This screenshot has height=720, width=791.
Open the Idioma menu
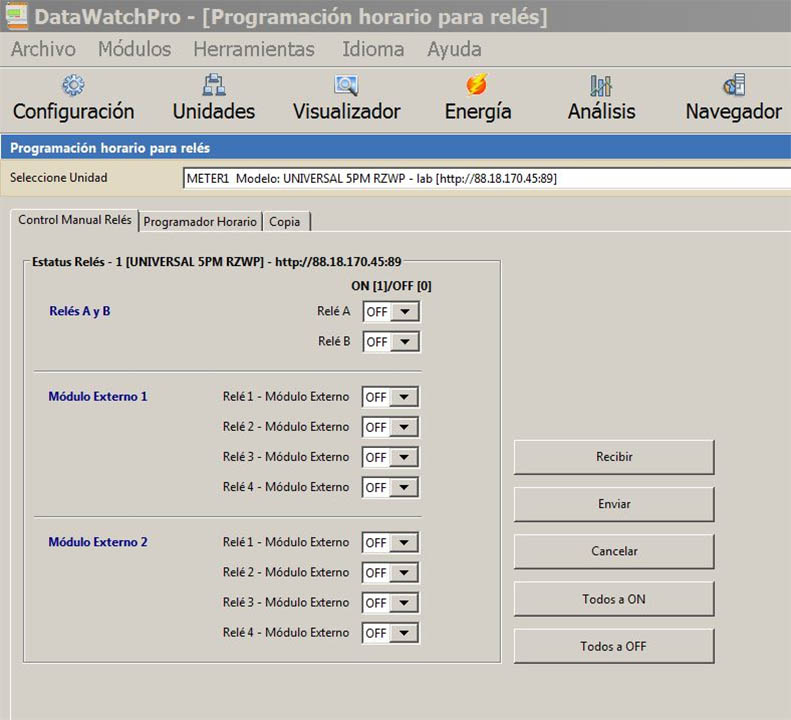[373, 49]
